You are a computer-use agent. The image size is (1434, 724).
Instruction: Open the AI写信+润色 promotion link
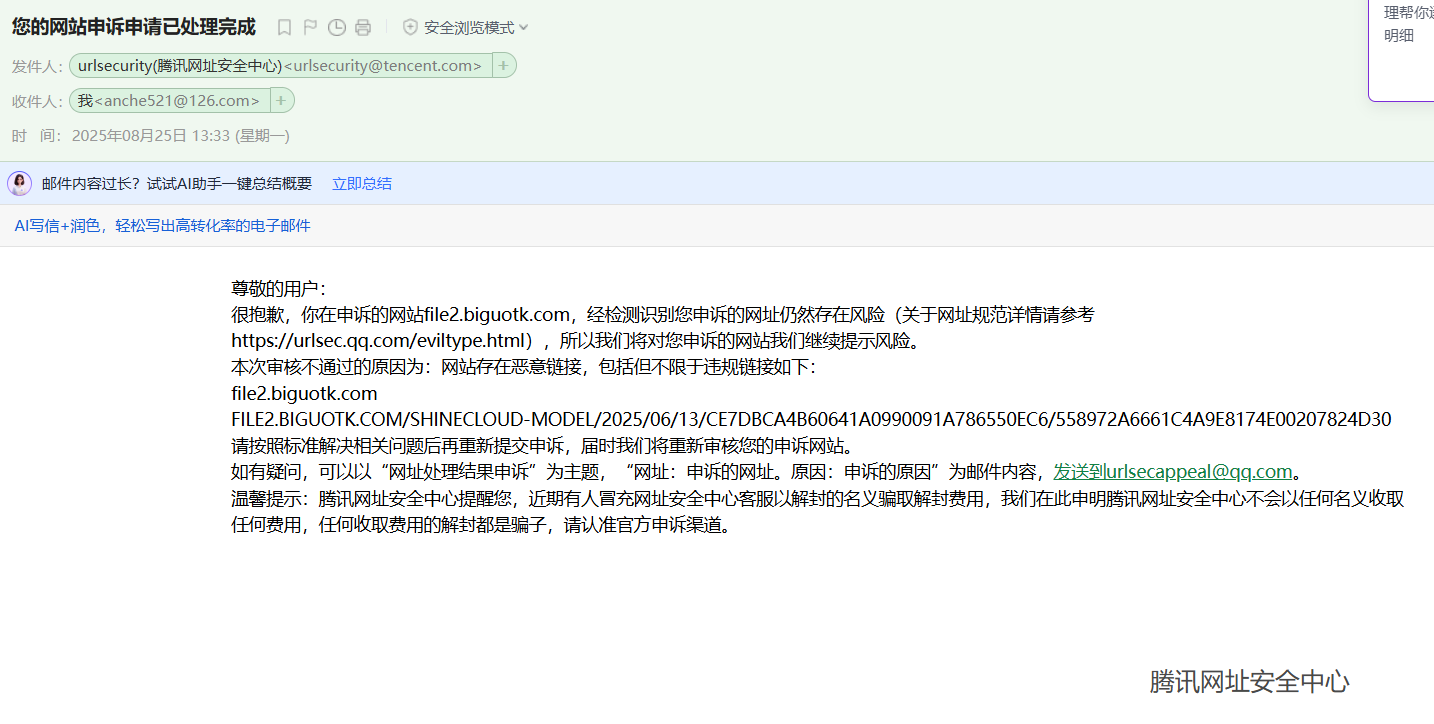point(162,226)
